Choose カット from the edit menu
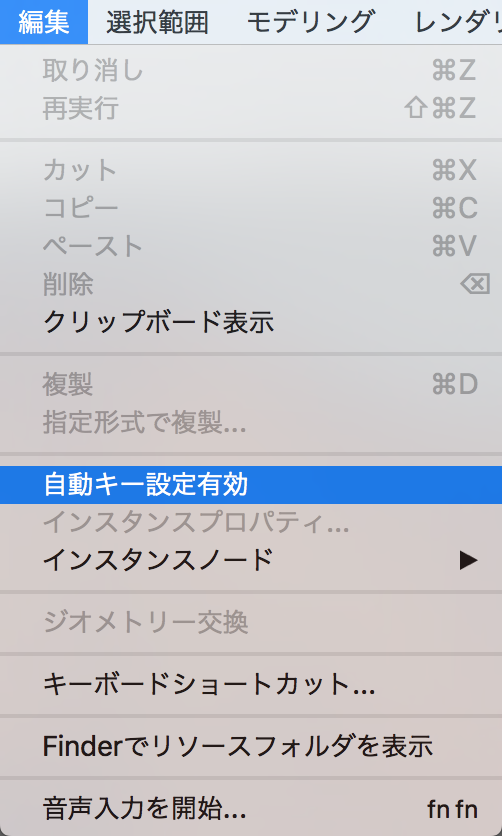The width and height of the screenshot is (502, 836). [x=251, y=171]
